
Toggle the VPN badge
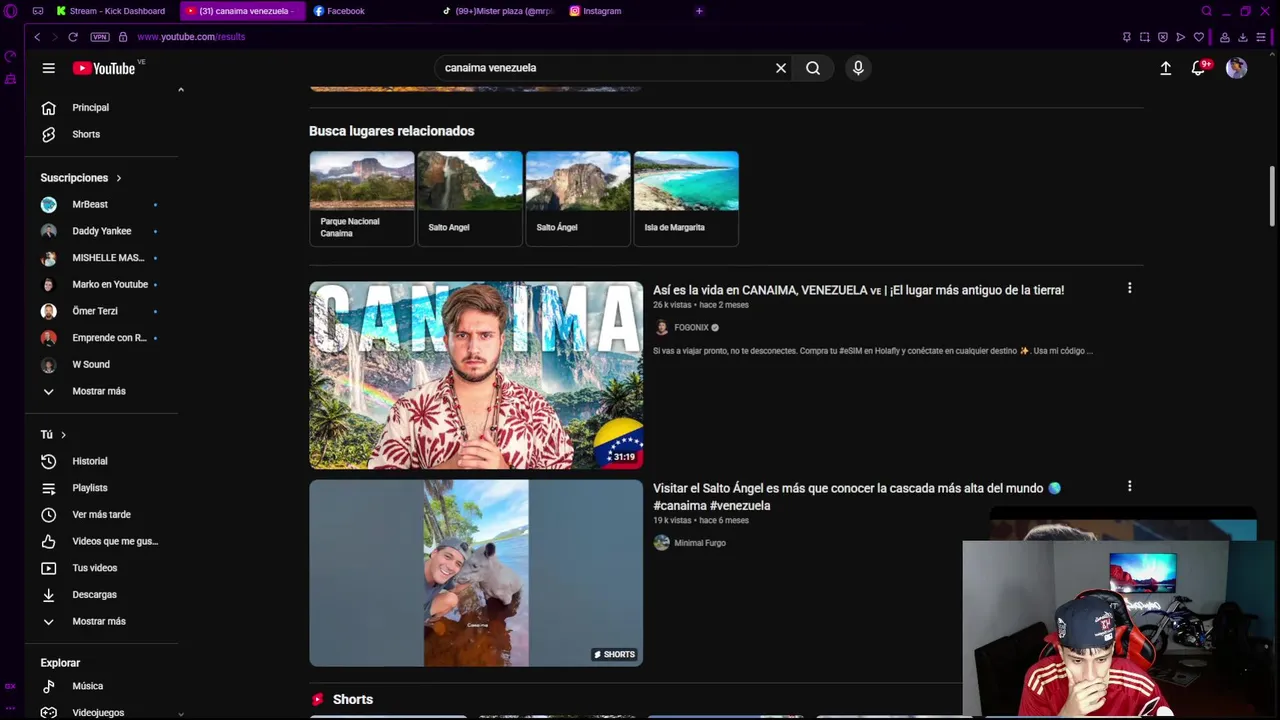click(x=99, y=37)
